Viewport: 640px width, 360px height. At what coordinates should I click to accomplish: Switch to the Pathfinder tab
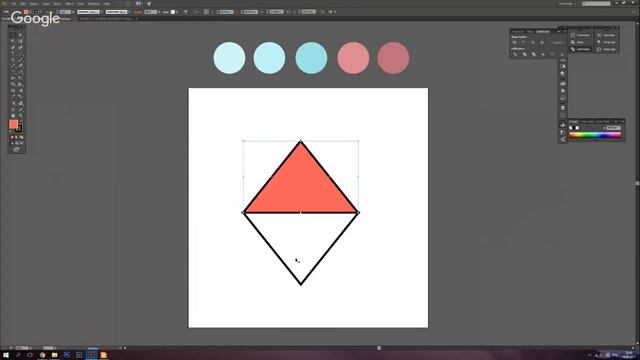click(x=543, y=31)
